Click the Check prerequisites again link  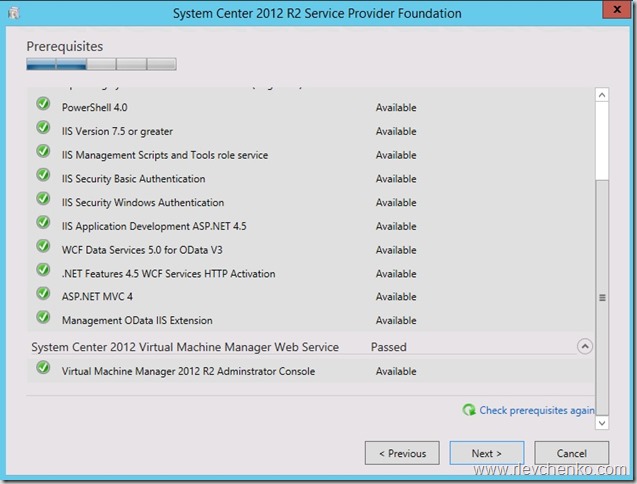pyautogui.click(x=536, y=410)
